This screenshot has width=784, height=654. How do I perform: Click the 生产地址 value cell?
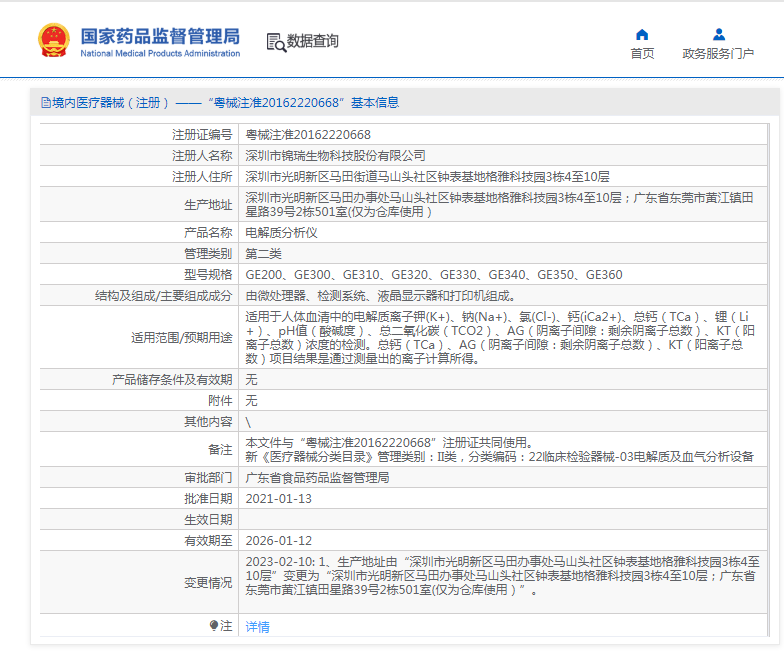point(503,204)
